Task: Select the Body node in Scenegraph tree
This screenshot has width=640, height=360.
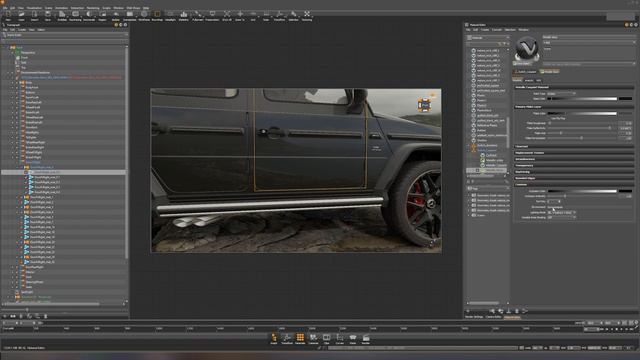Action: [x=29, y=82]
